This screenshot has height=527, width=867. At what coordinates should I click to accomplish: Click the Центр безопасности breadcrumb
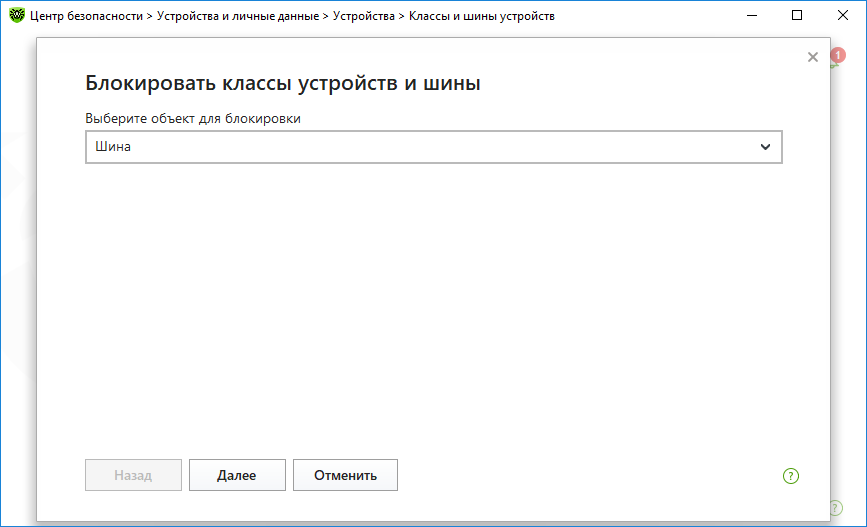click(x=86, y=16)
